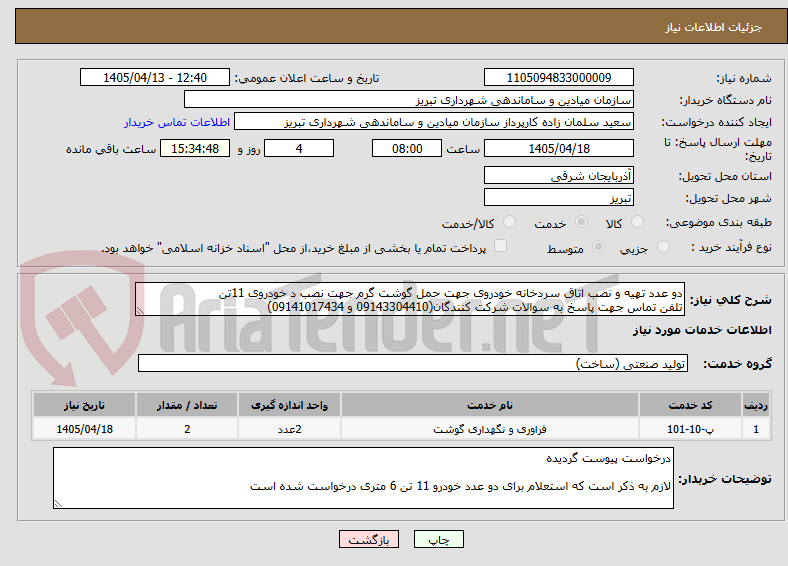The width and height of the screenshot is (788, 566).
Task: Click the unit cell 2عدد
Action: (289, 429)
